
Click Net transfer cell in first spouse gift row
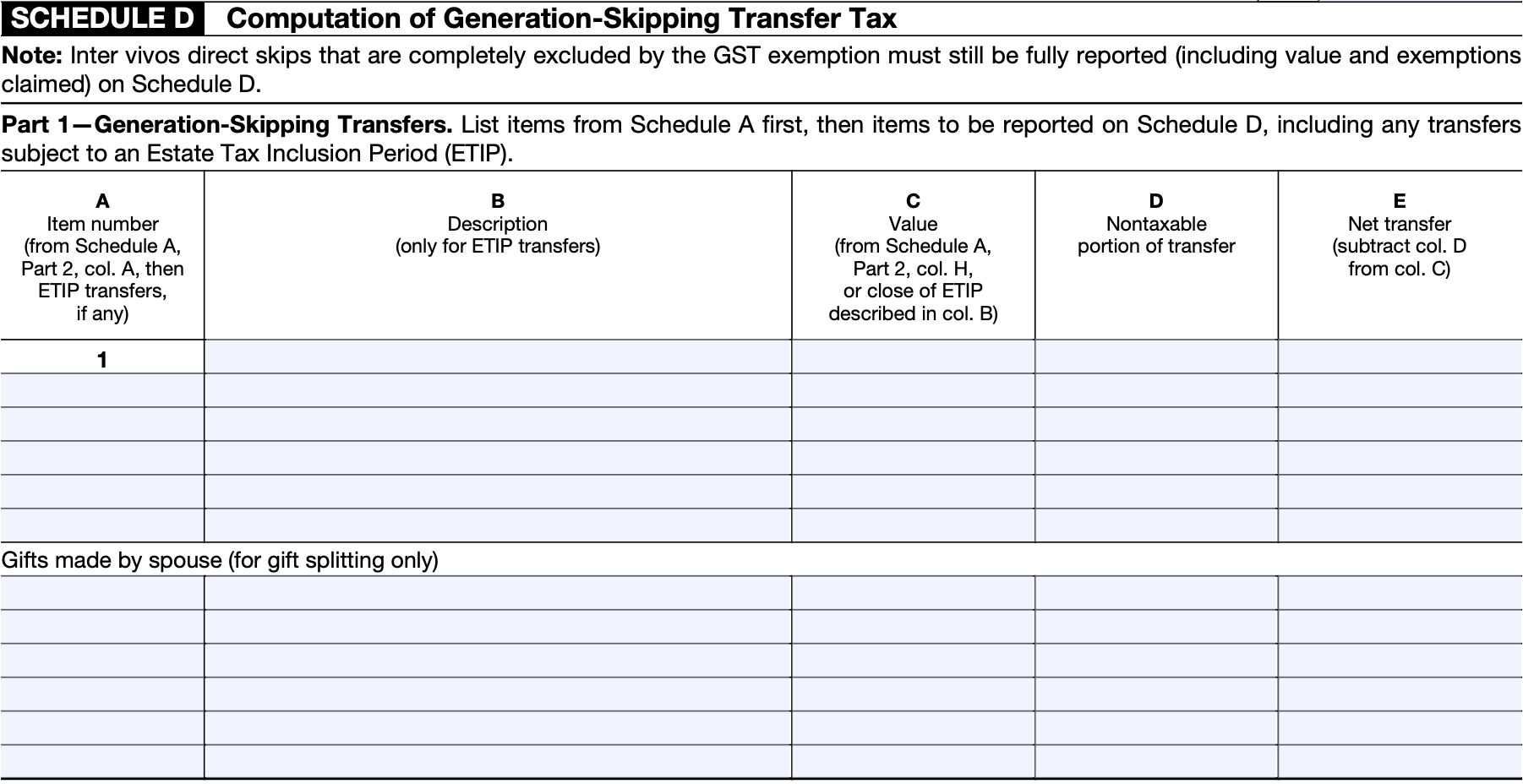[1400, 593]
